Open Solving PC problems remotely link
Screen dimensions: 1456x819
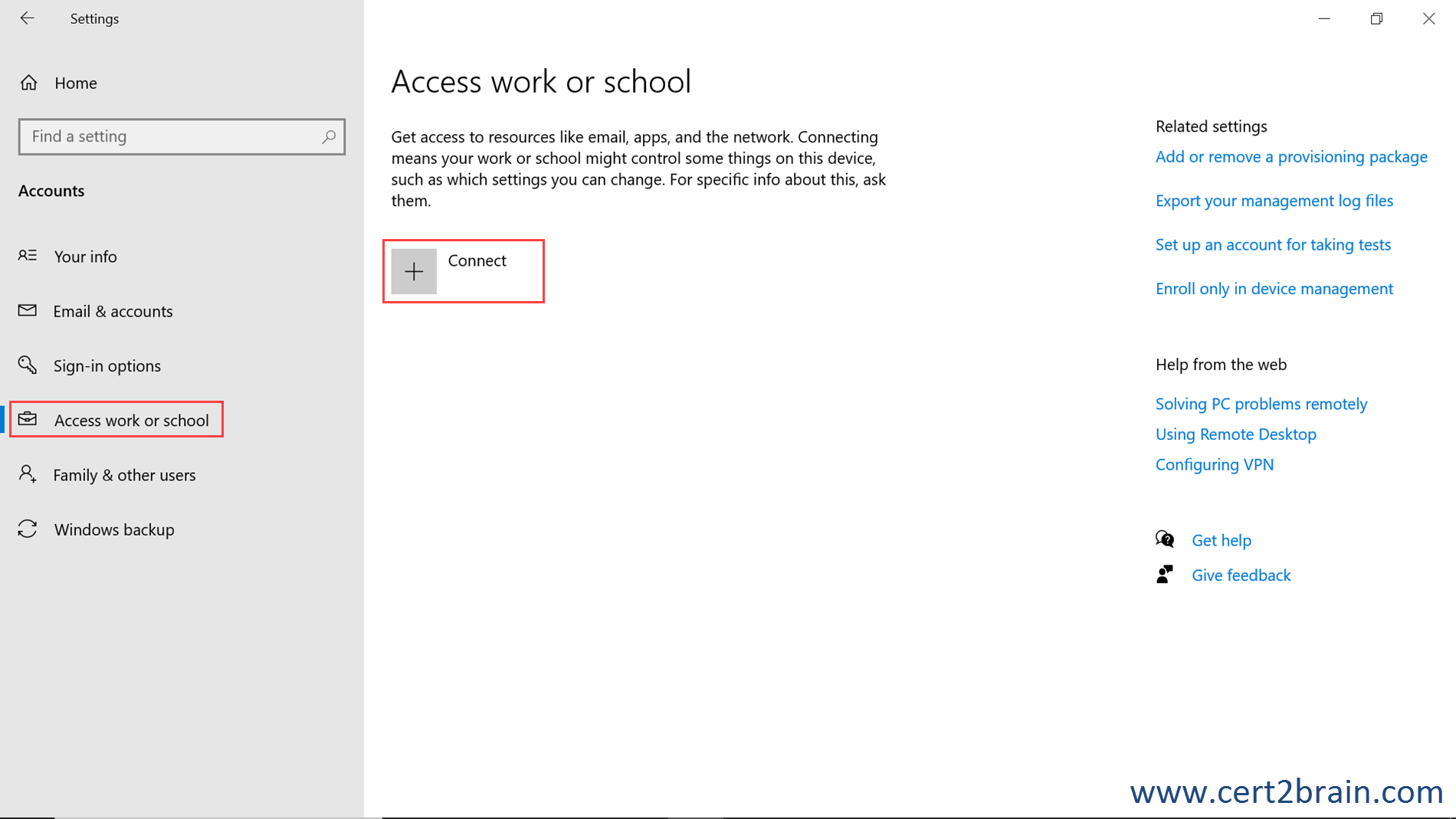[1261, 404]
